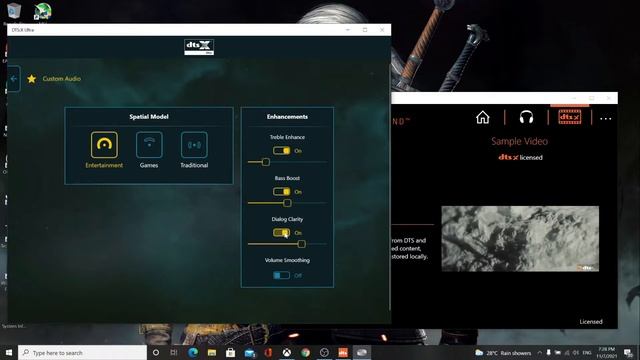Image resolution: width=640 pixels, height=360 pixels.
Task: Select the dts:x video tab icon
Action: coord(569,117)
